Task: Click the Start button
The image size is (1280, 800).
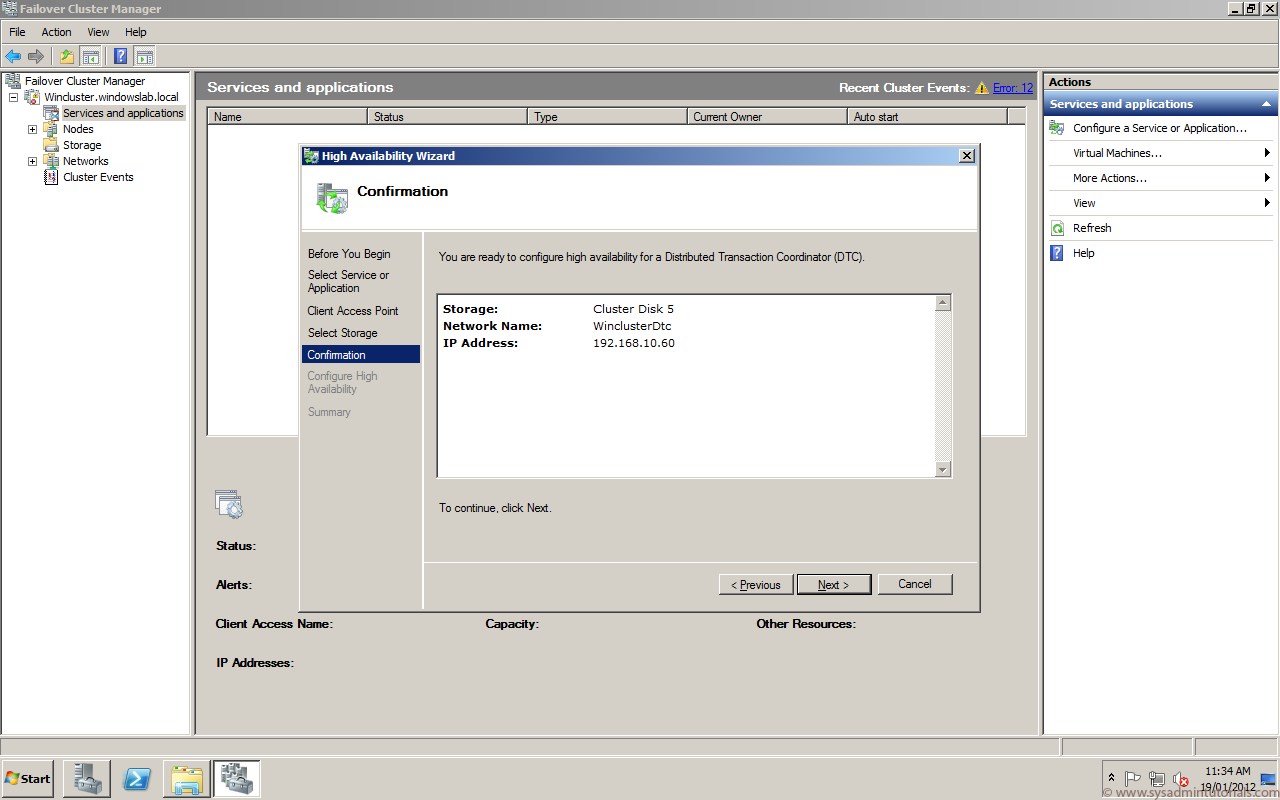Action: [27, 778]
